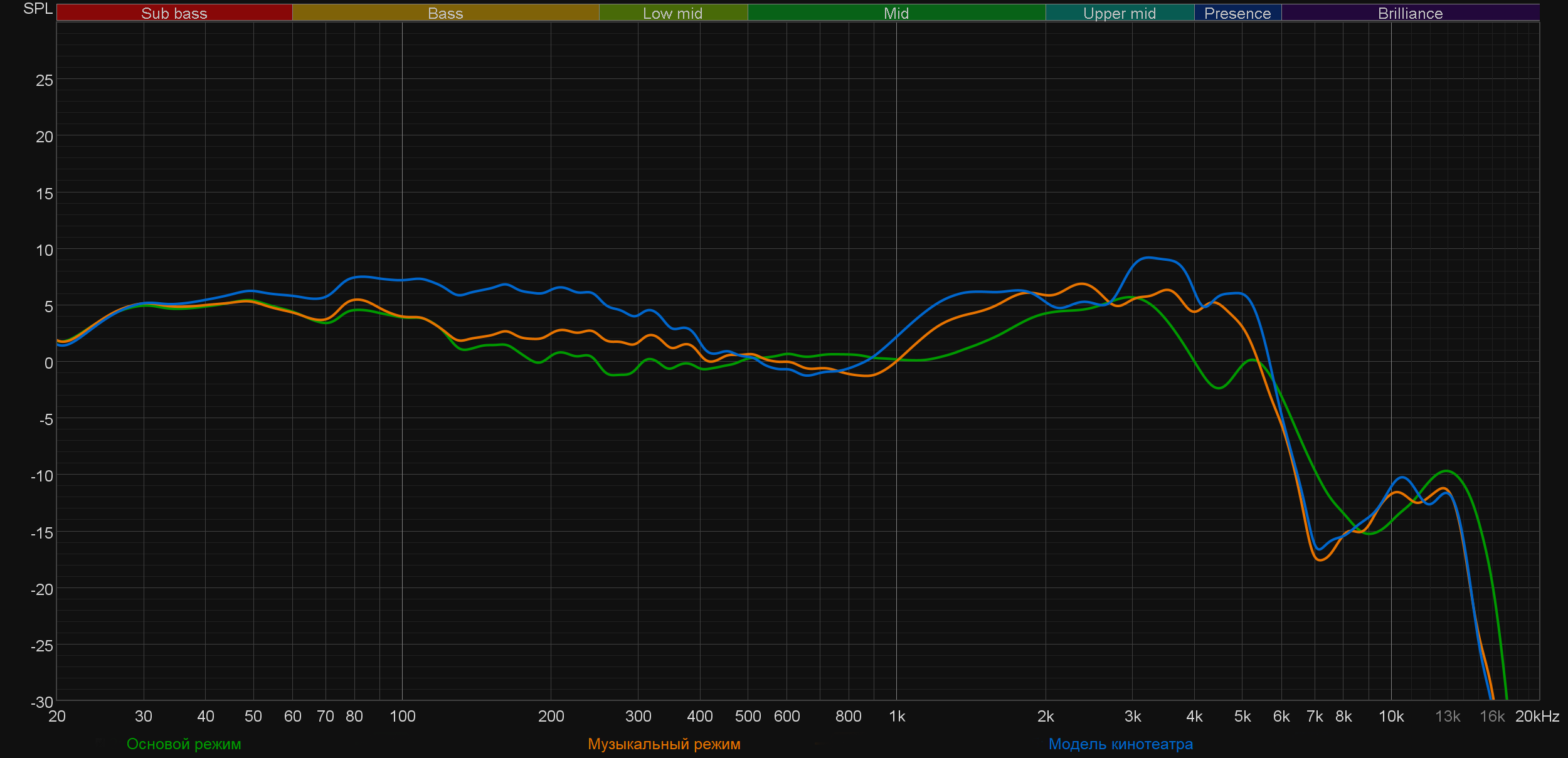Toggle the blue Модель кинотеатра legend entry
Image resolution: width=1568 pixels, height=758 pixels.
click(1120, 744)
